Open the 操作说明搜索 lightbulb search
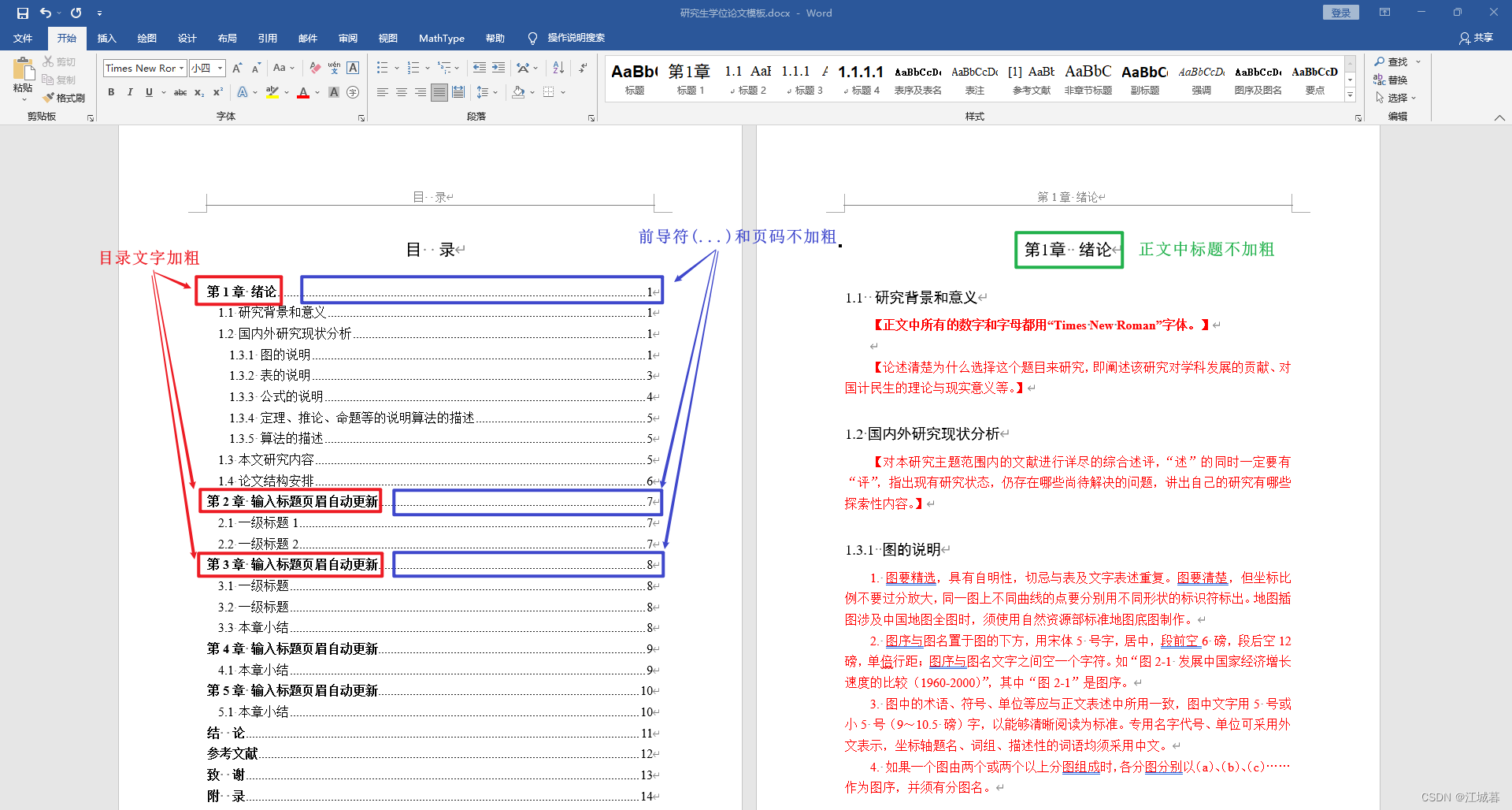1512x810 pixels. click(567, 38)
